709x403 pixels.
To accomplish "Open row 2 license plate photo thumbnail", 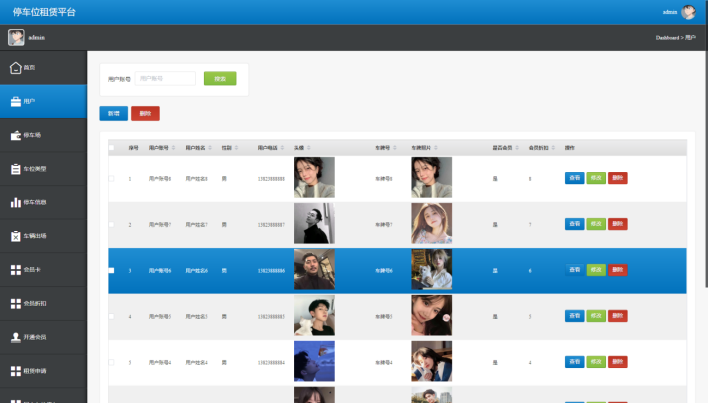I will click(431, 223).
